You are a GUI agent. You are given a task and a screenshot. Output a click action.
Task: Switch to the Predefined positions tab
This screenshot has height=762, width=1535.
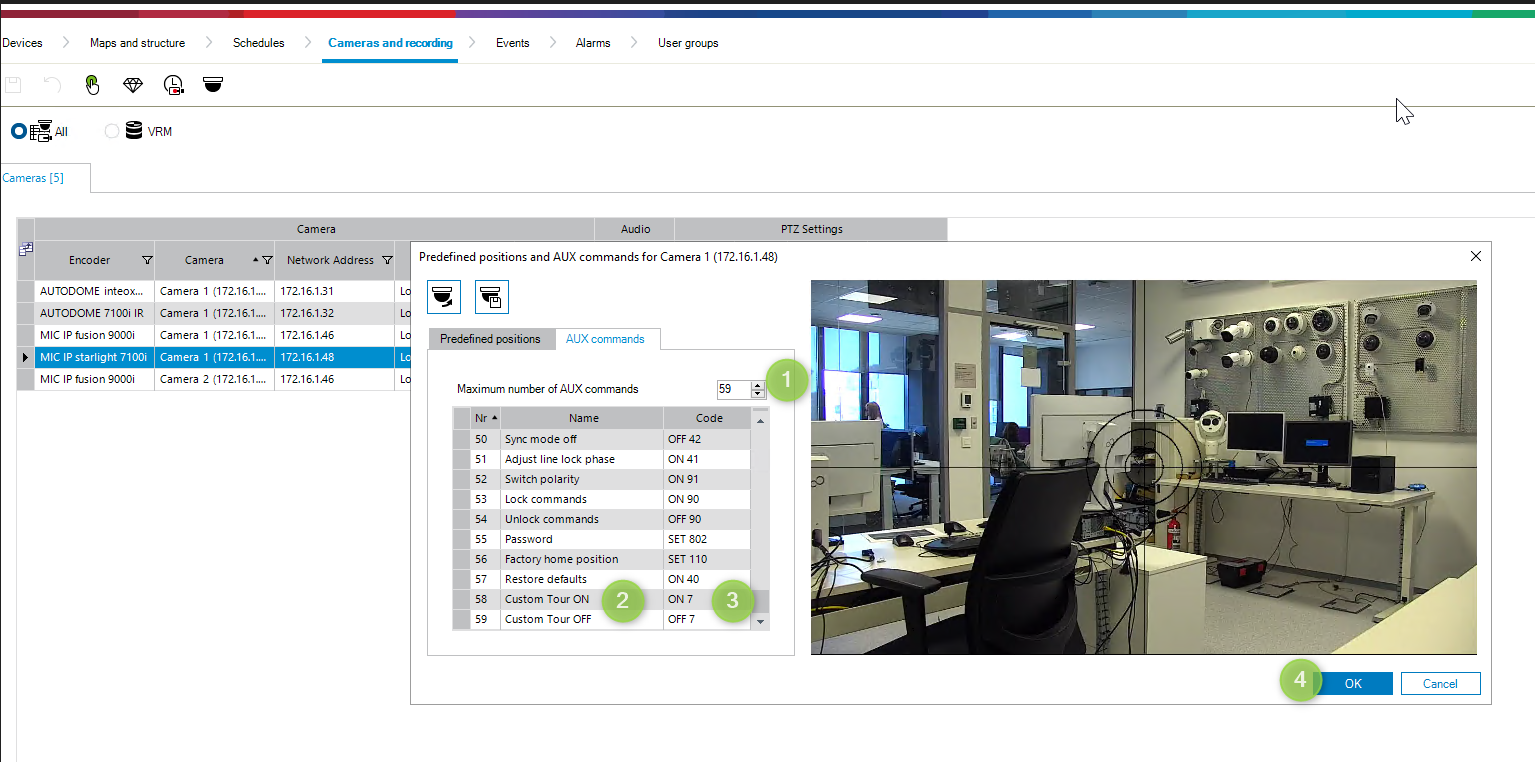click(490, 339)
